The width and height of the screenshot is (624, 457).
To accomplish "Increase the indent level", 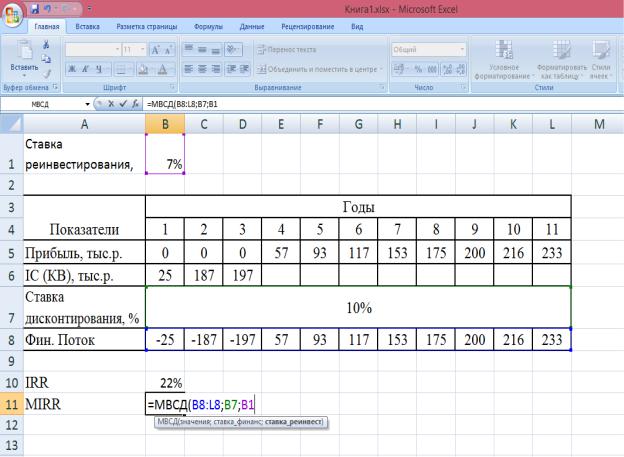I will (x=244, y=69).
